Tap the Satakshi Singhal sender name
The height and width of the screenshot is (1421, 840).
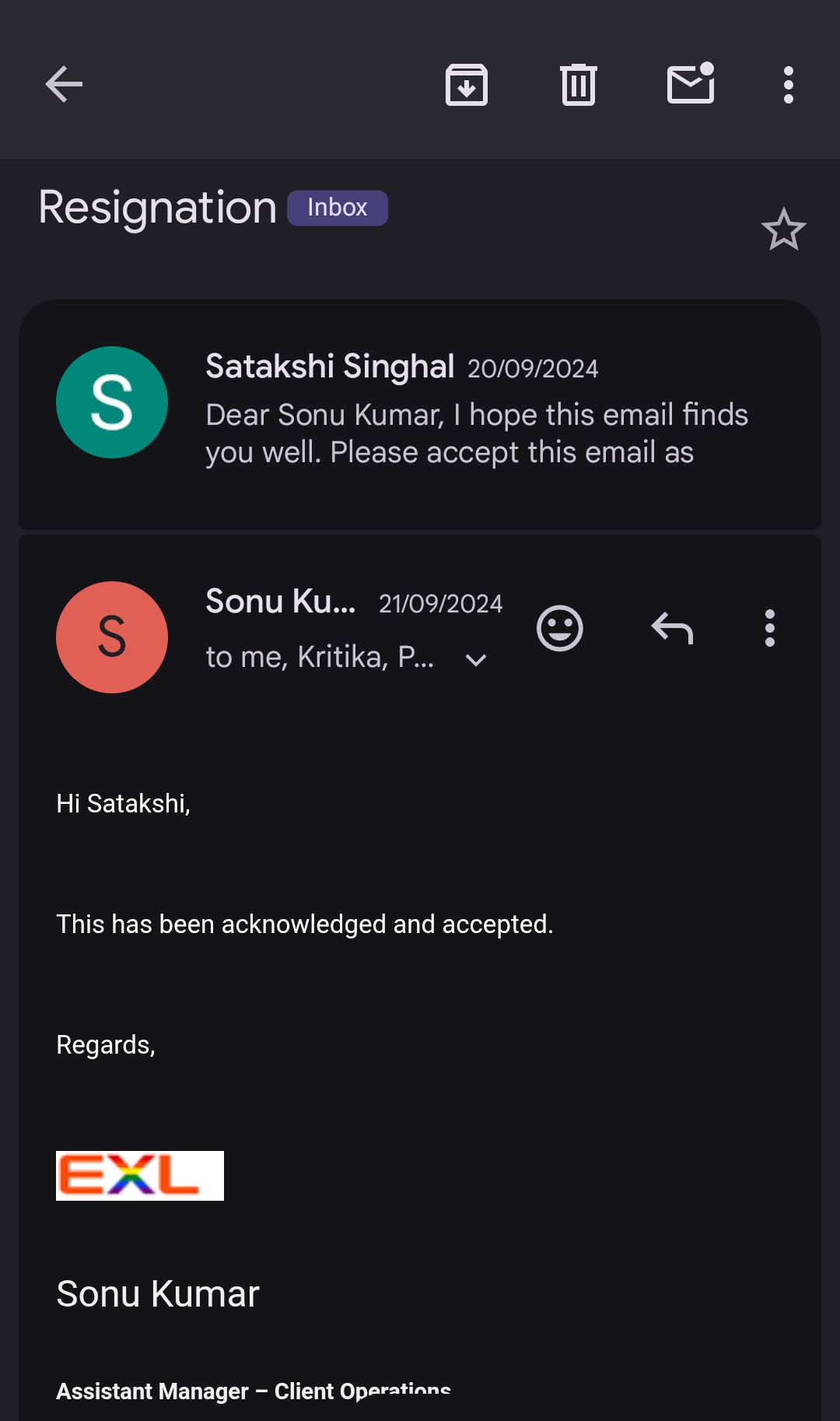point(330,367)
